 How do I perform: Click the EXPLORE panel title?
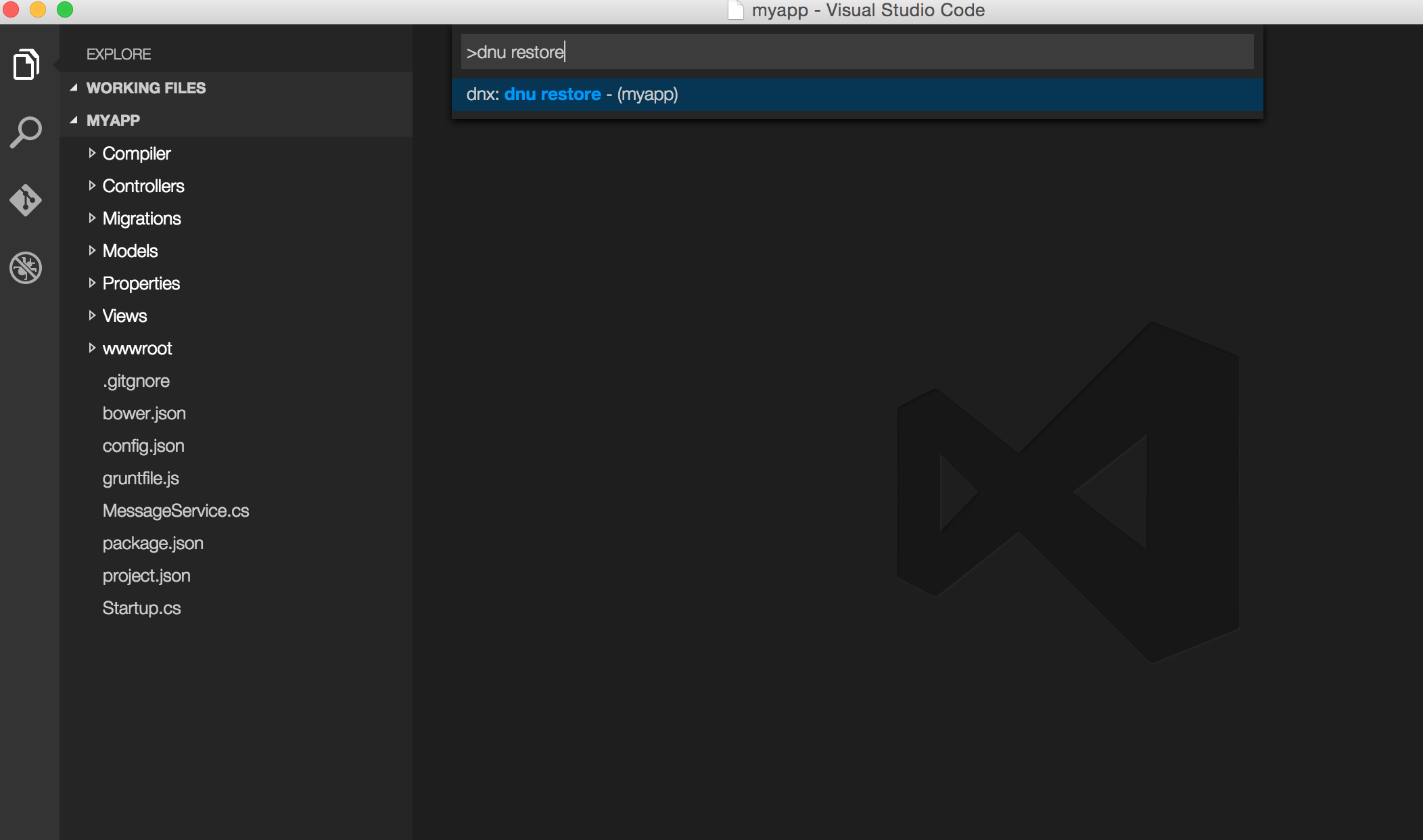119,54
